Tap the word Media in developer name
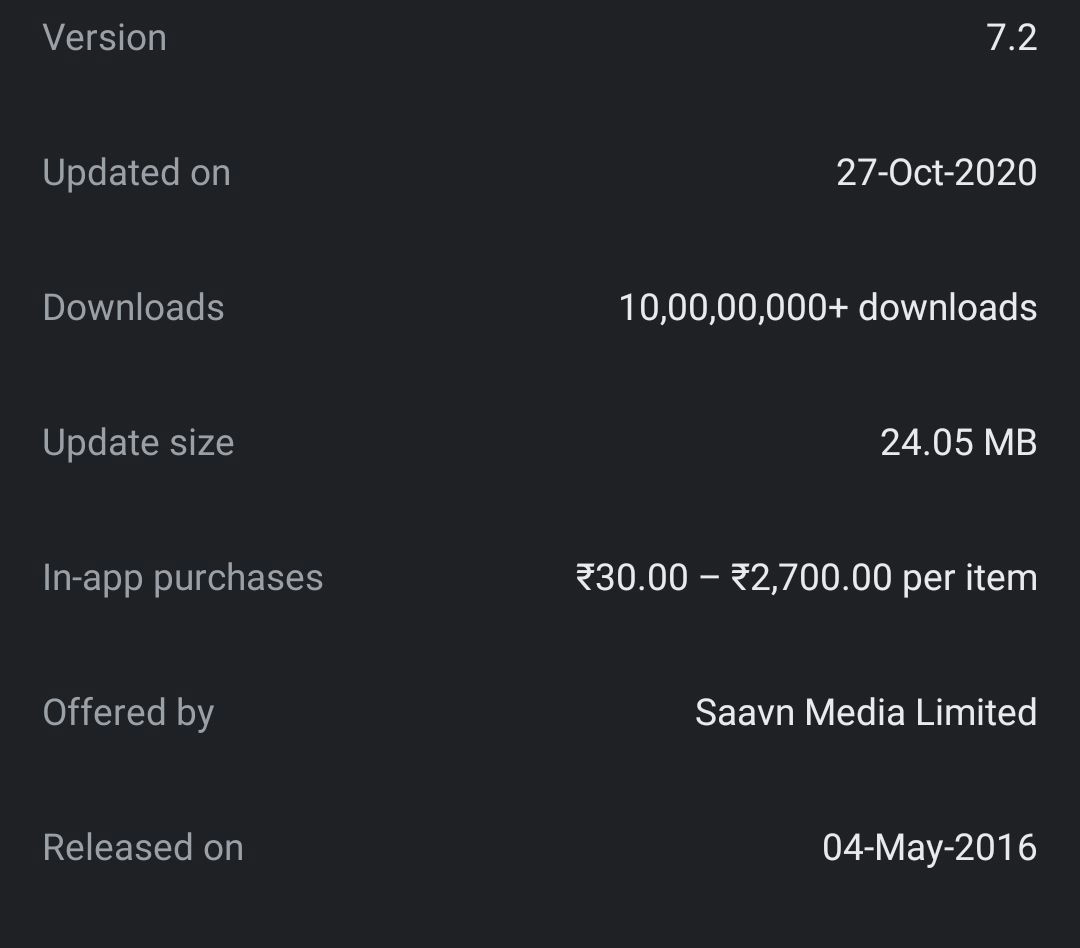1080x948 pixels. pyautogui.click(x=854, y=713)
